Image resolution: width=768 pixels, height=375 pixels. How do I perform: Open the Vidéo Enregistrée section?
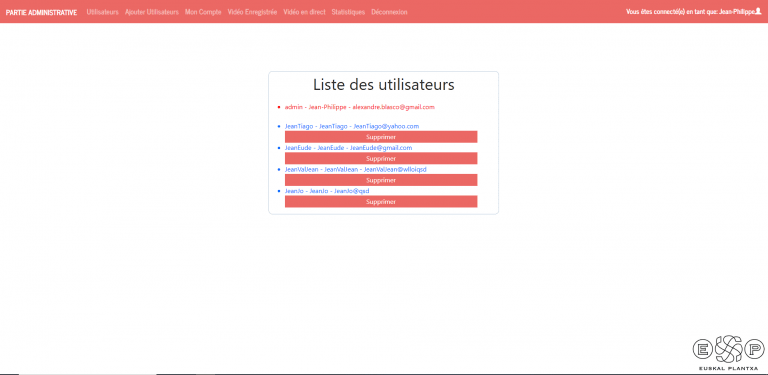click(x=252, y=12)
